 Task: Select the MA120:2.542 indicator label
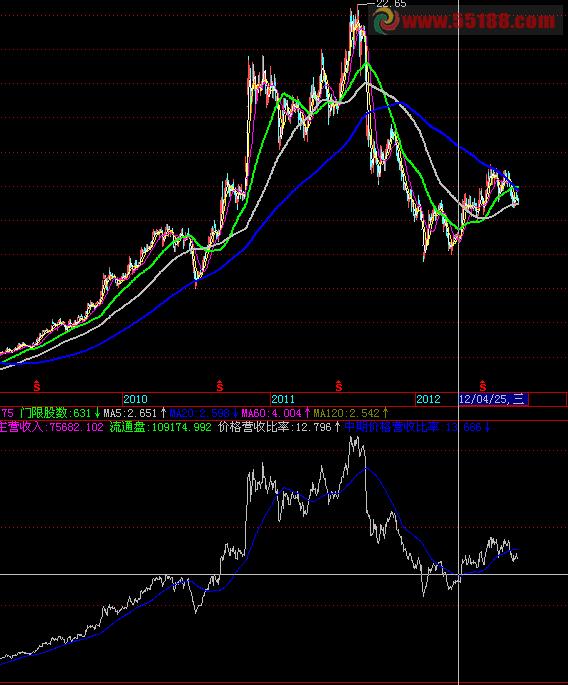pyautogui.click(x=347, y=413)
